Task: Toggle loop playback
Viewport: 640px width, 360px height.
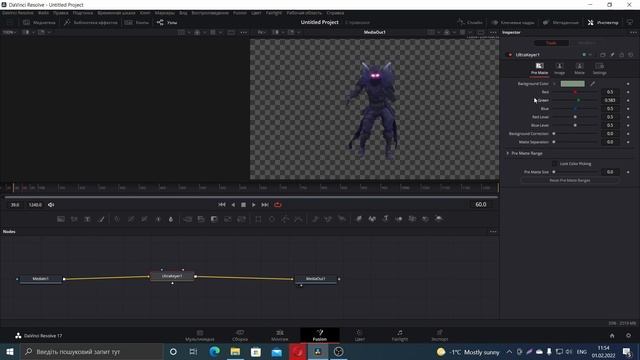Action: [278, 205]
